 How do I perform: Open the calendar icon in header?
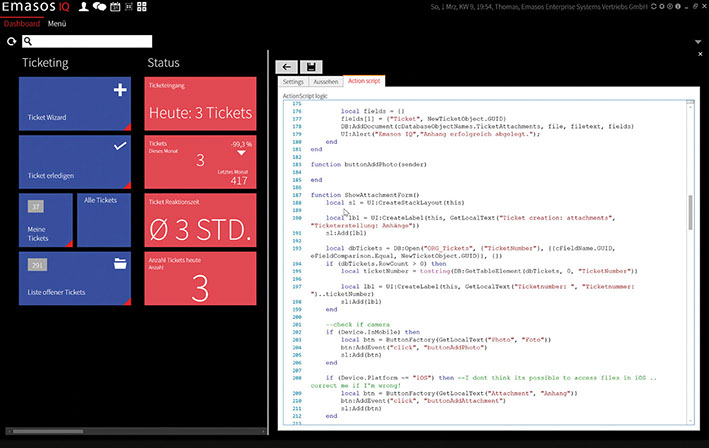click(x=115, y=7)
